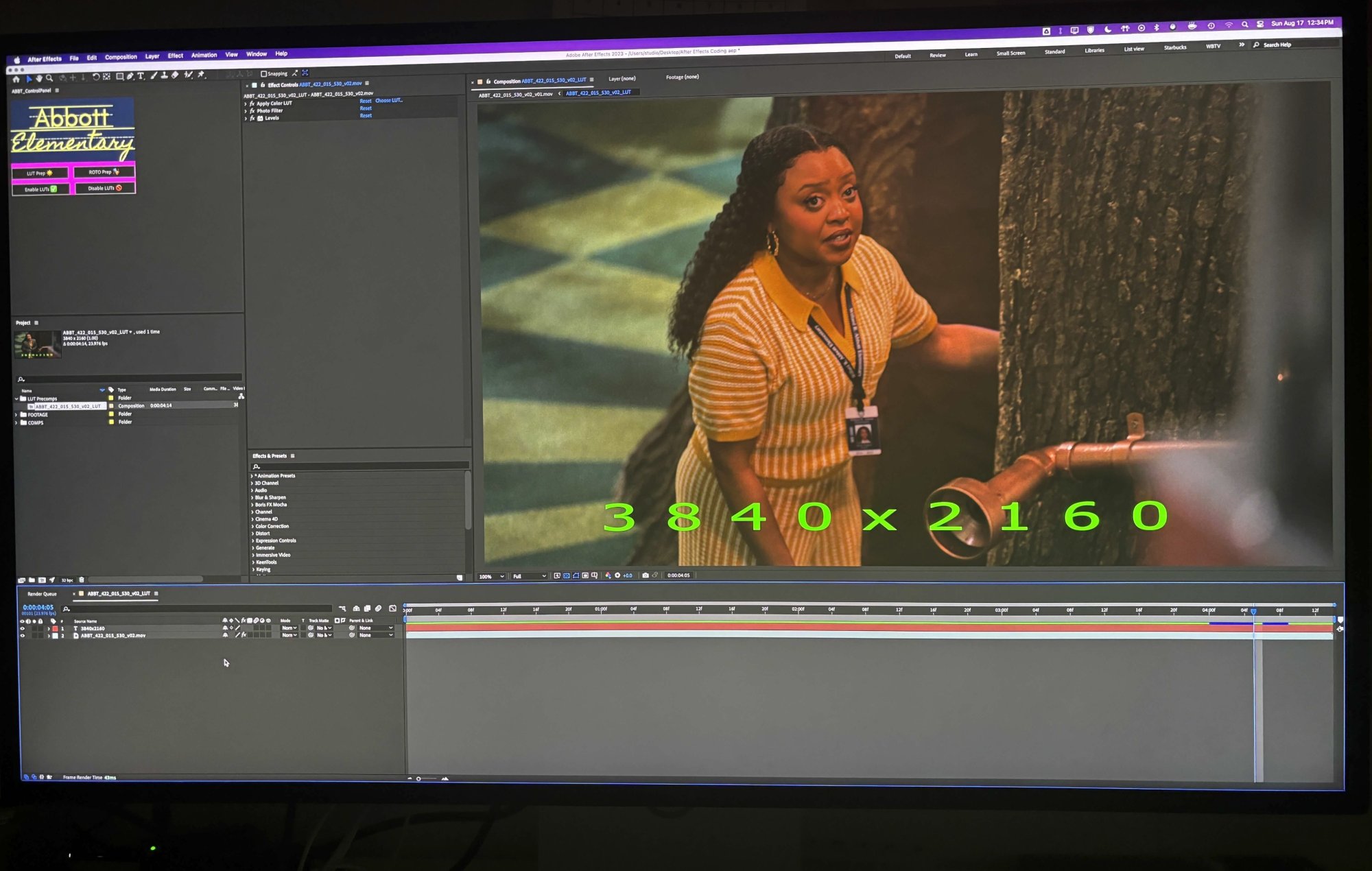Select the Pen tool
The height and width of the screenshot is (871, 1372).
pos(130,76)
